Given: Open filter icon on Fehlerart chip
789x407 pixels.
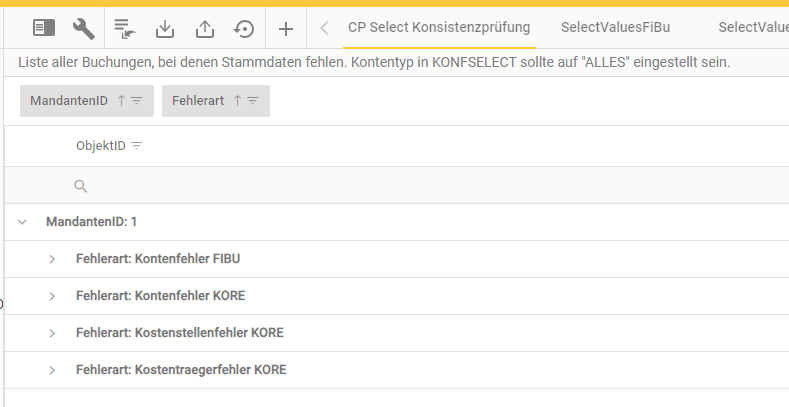Looking at the screenshot, I should point(253,101).
